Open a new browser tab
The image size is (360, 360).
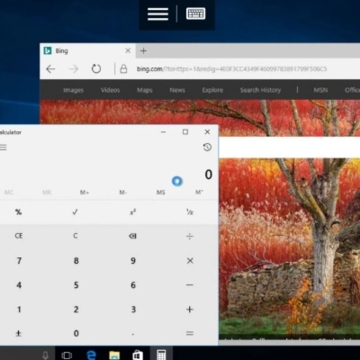[x=143, y=51]
